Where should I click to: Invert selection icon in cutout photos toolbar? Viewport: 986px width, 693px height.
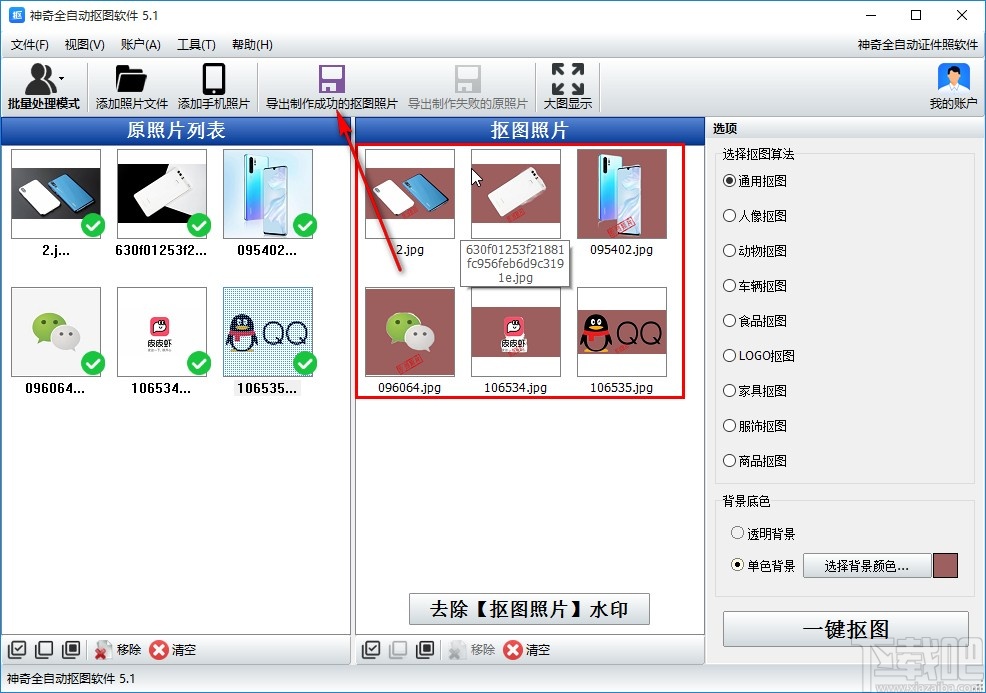[425, 649]
